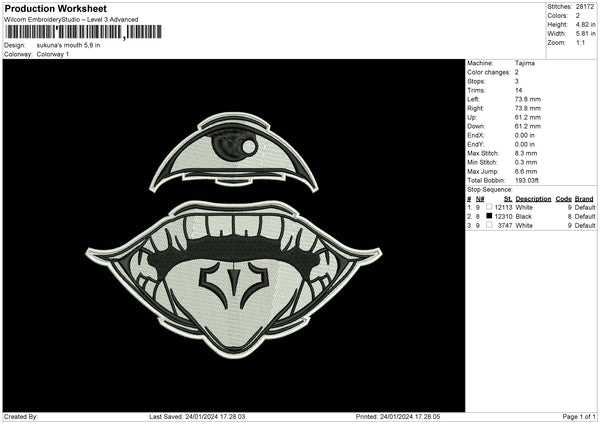This screenshot has height=424, width=600.
Task: Click the 'Color changes:' label
Action: point(489,72)
